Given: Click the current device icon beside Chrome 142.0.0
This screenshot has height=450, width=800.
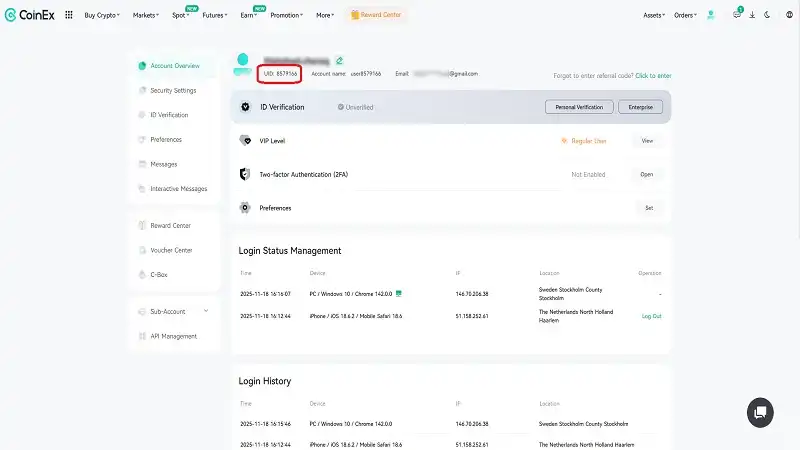Looking at the screenshot, I should [398, 293].
